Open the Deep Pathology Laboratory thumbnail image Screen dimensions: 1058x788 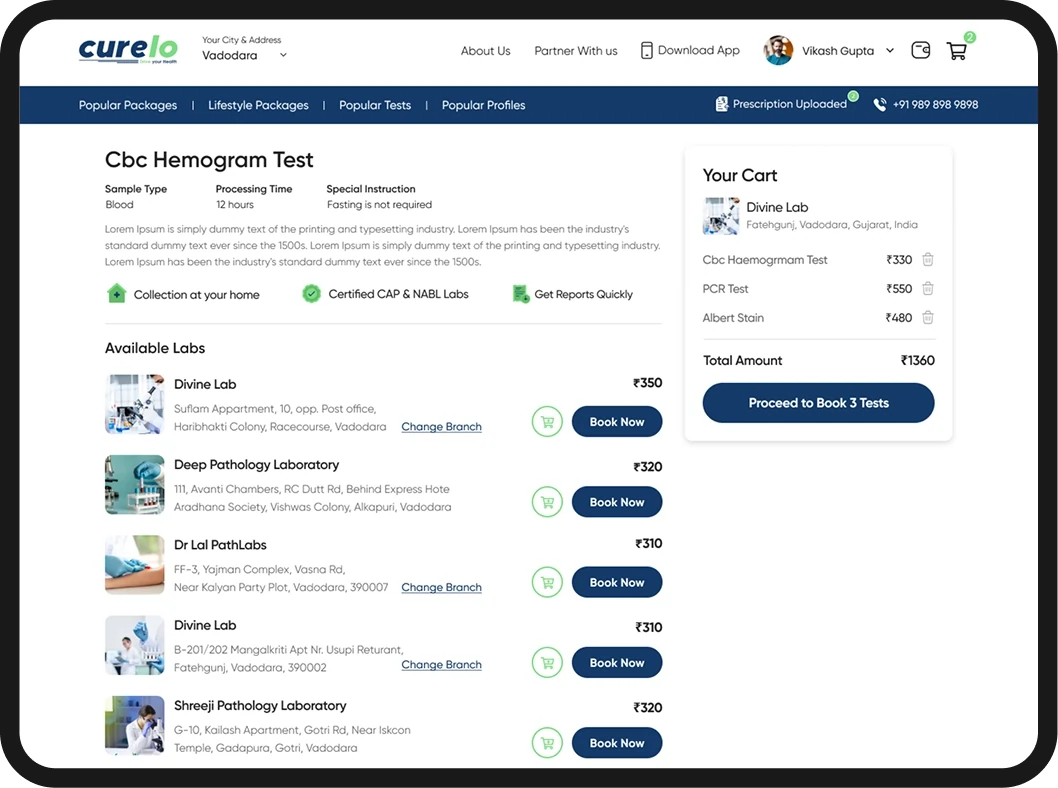click(135, 485)
